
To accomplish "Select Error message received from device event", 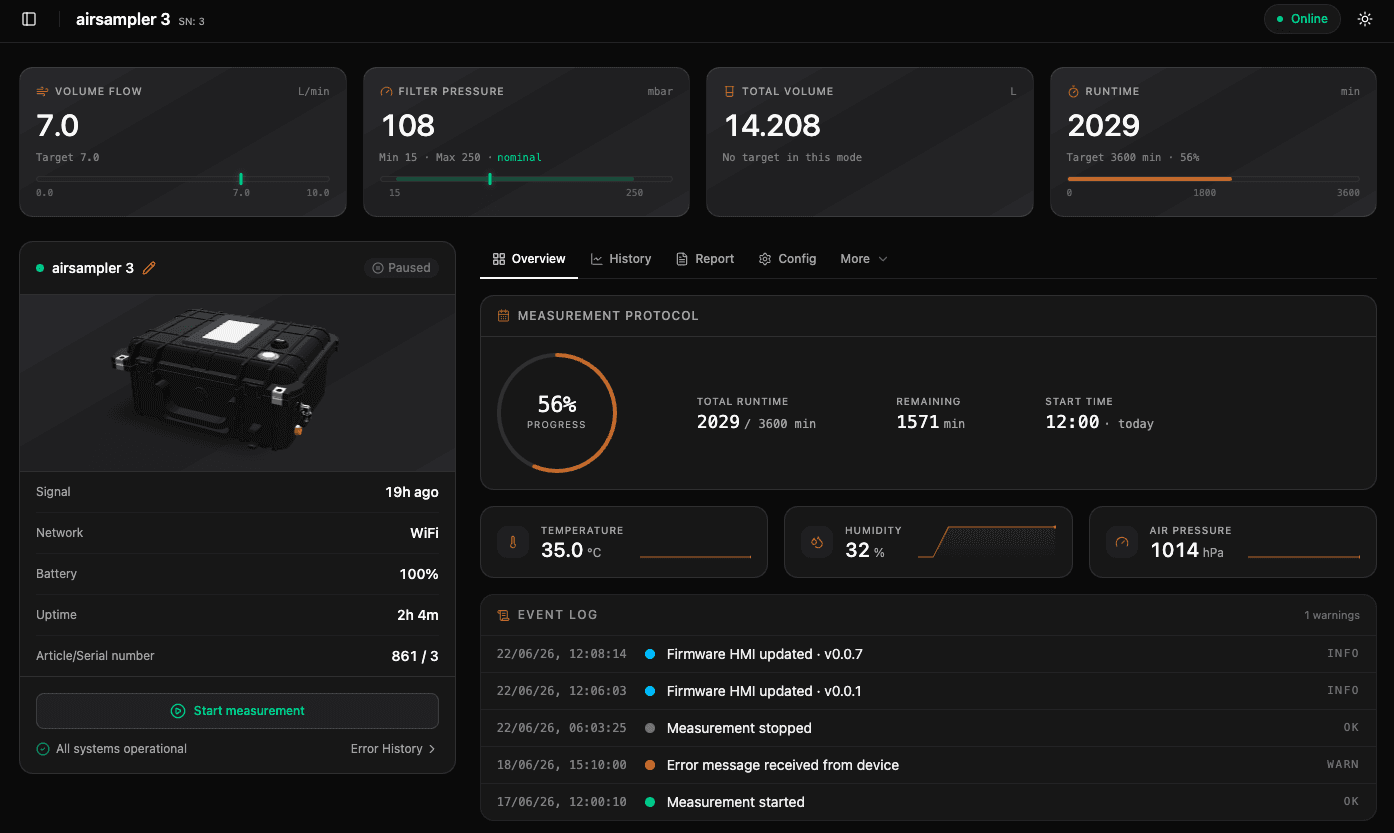I will 928,765.
